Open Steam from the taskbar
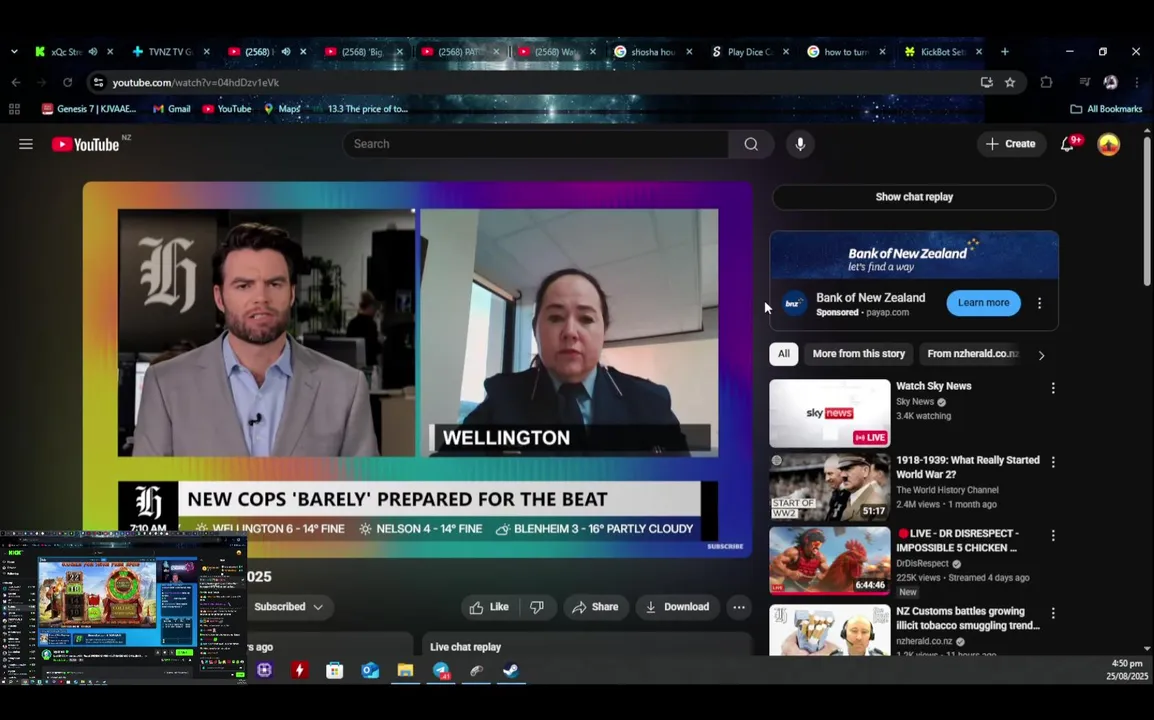 click(x=511, y=671)
